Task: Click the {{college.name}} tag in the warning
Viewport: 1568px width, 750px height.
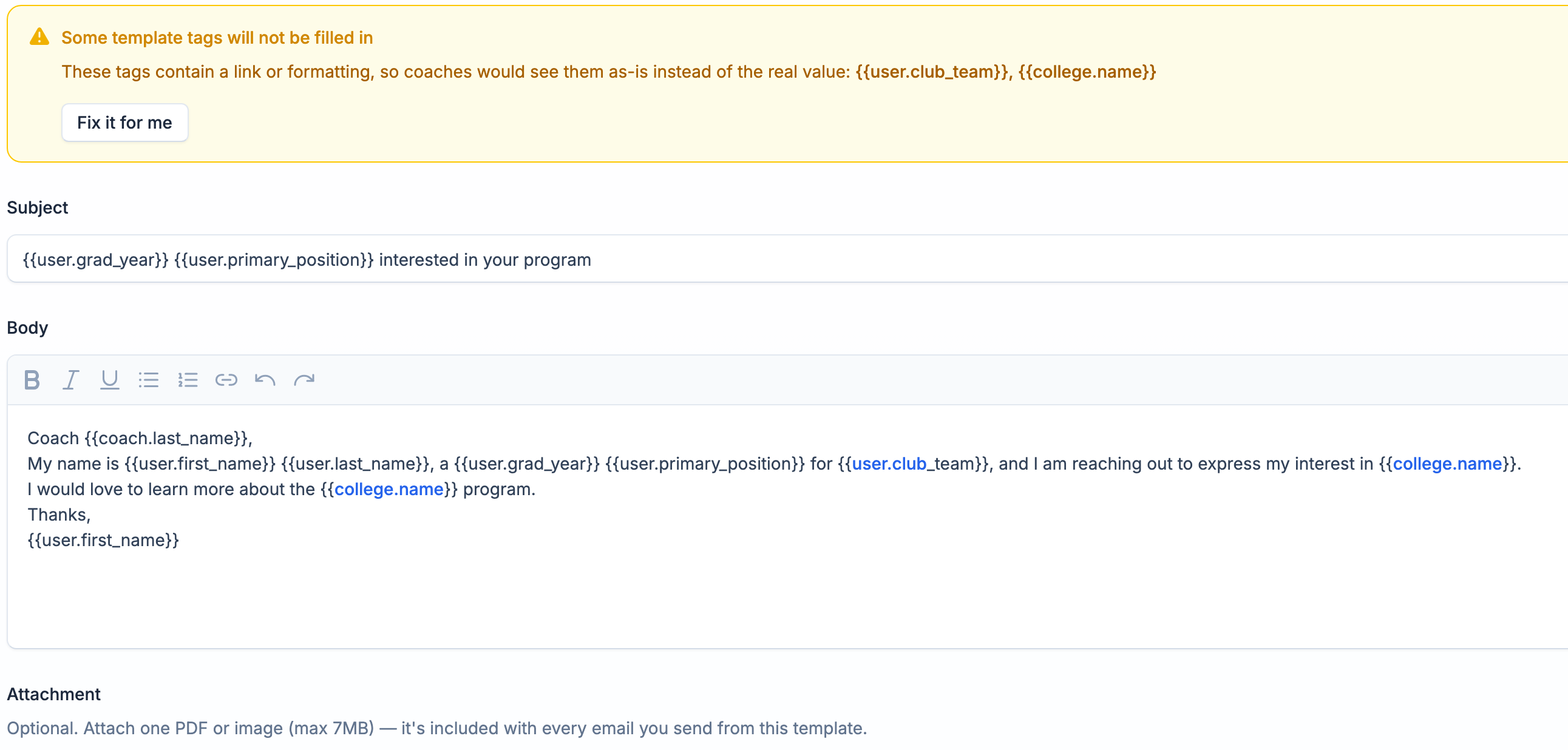Action: click(x=1087, y=72)
